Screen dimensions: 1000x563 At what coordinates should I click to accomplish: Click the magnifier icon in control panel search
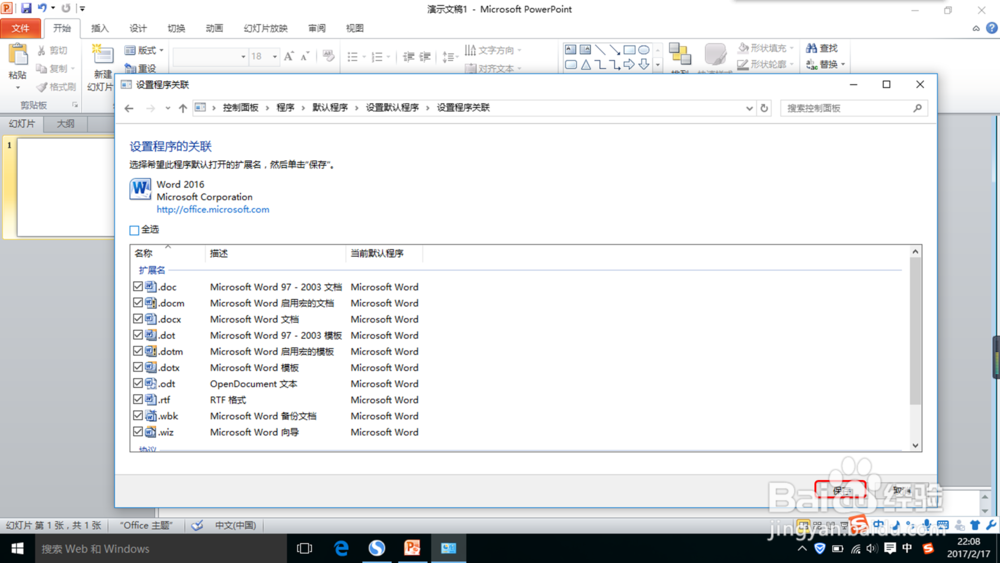coord(917,108)
